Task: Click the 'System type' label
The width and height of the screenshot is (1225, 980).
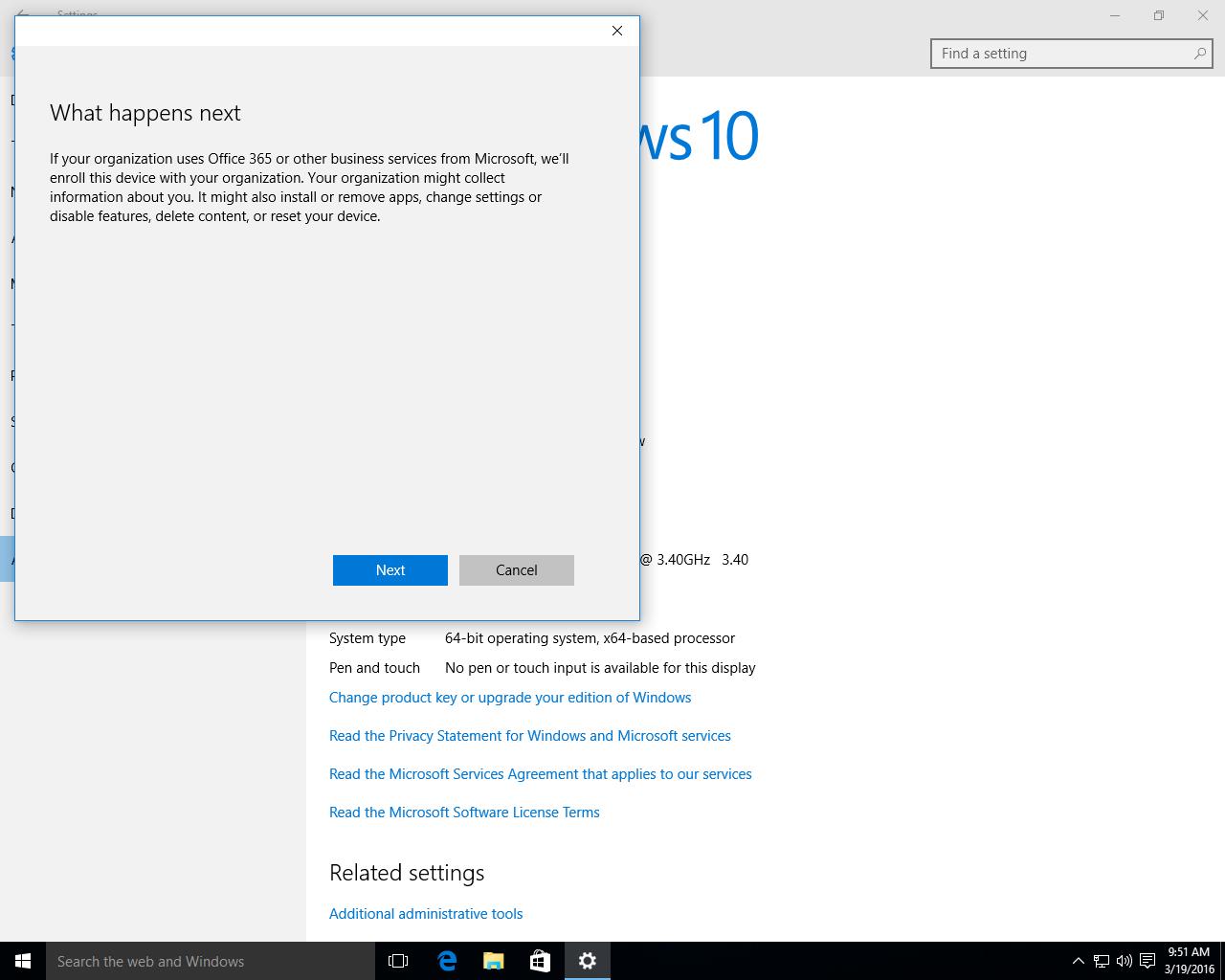Action: coord(367,638)
